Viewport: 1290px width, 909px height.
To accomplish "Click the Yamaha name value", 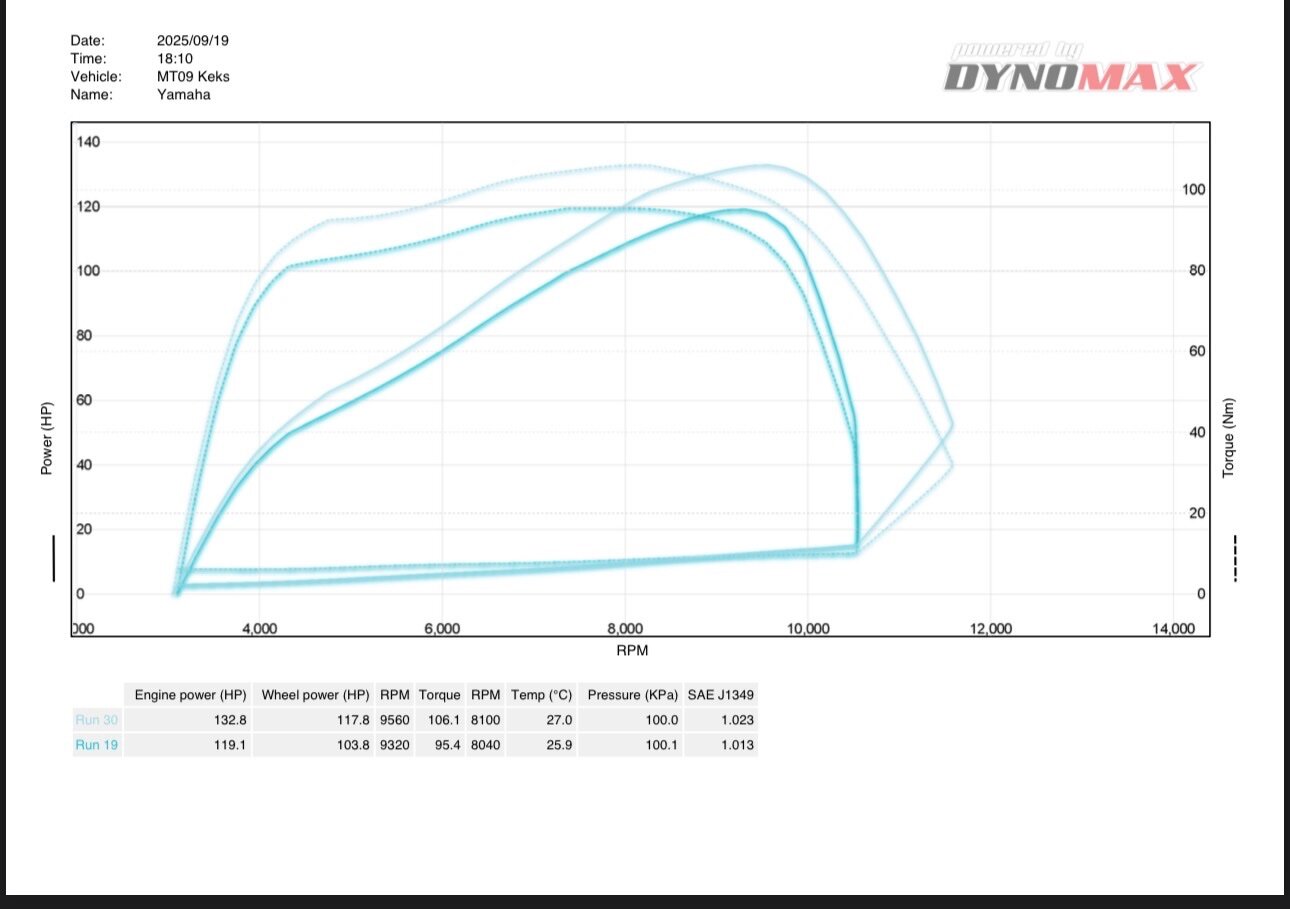I will [183, 95].
